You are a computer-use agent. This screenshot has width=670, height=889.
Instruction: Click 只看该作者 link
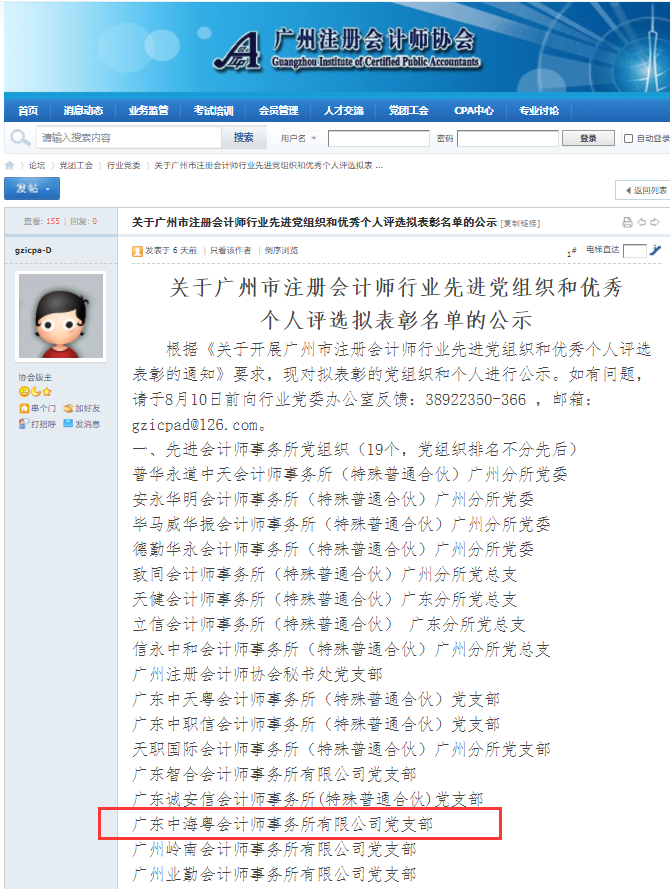[x=230, y=251]
